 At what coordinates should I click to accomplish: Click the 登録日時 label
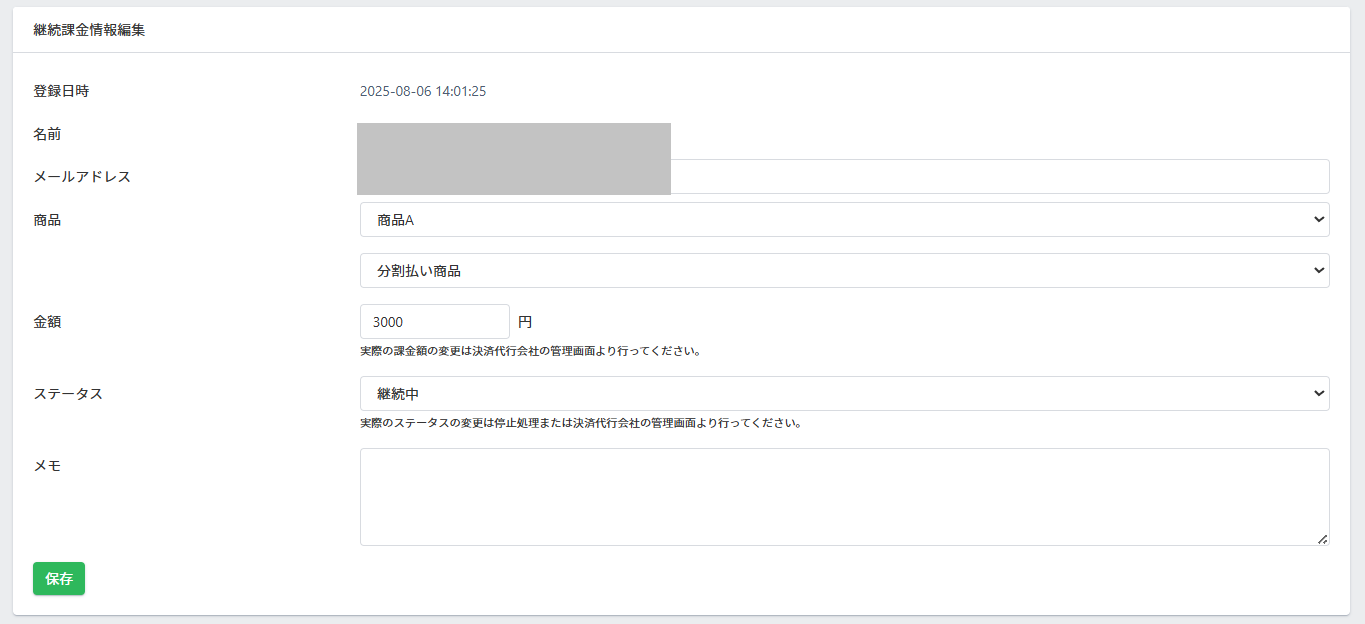(x=61, y=91)
